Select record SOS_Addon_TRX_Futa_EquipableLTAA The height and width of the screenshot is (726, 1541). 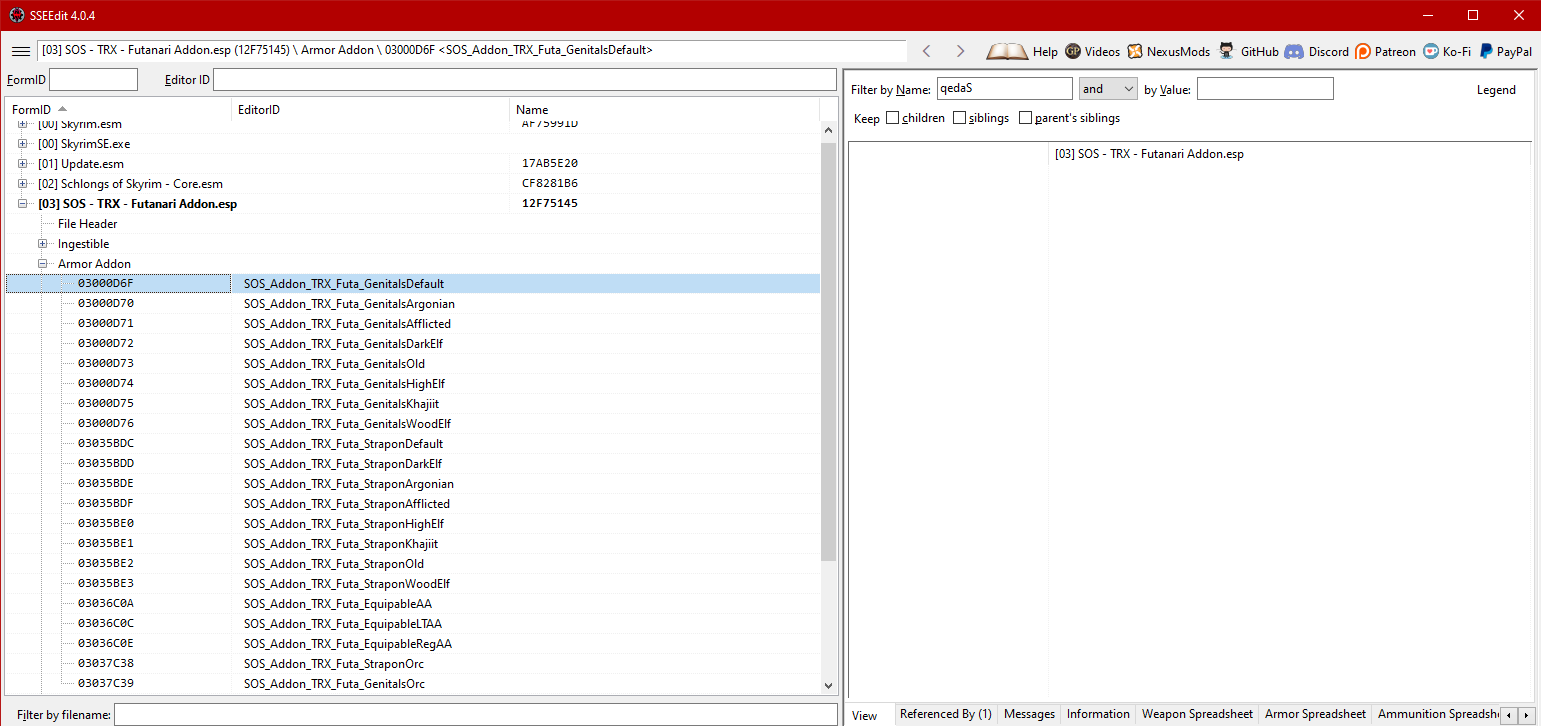pyautogui.click(x=412, y=624)
